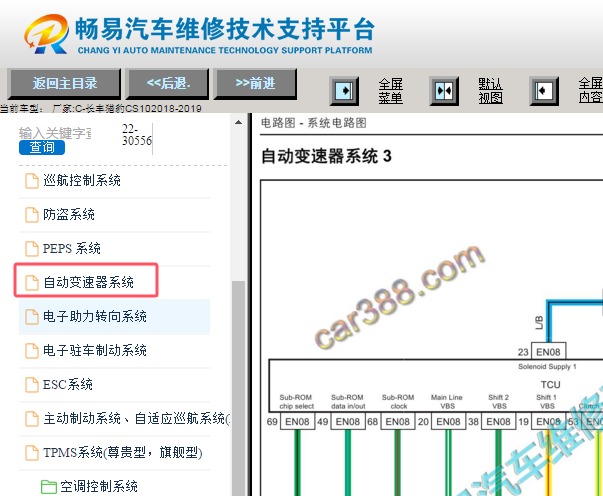This screenshot has width=603, height=496.
Task: Click the page icon beside 电子驻车制动系统
Action: point(32,351)
